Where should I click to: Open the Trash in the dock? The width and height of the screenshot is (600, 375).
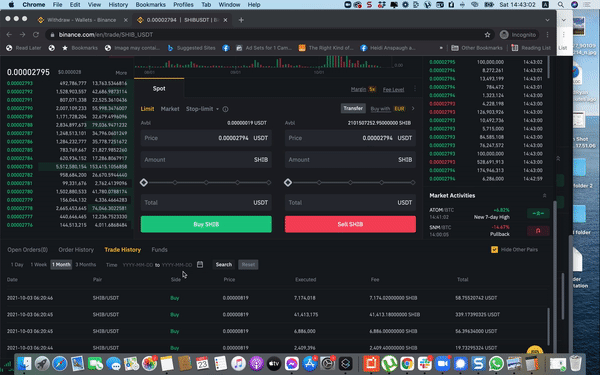pyautogui.click(x=575, y=363)
